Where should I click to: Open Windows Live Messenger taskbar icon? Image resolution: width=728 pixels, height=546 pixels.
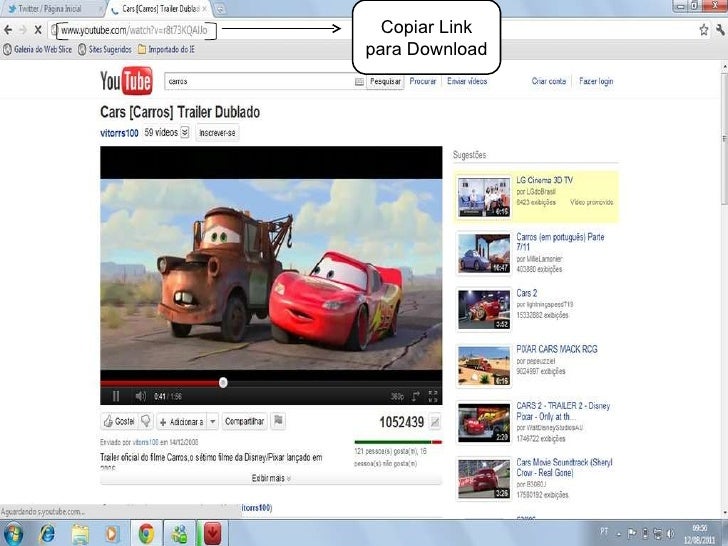coord(179,534)
